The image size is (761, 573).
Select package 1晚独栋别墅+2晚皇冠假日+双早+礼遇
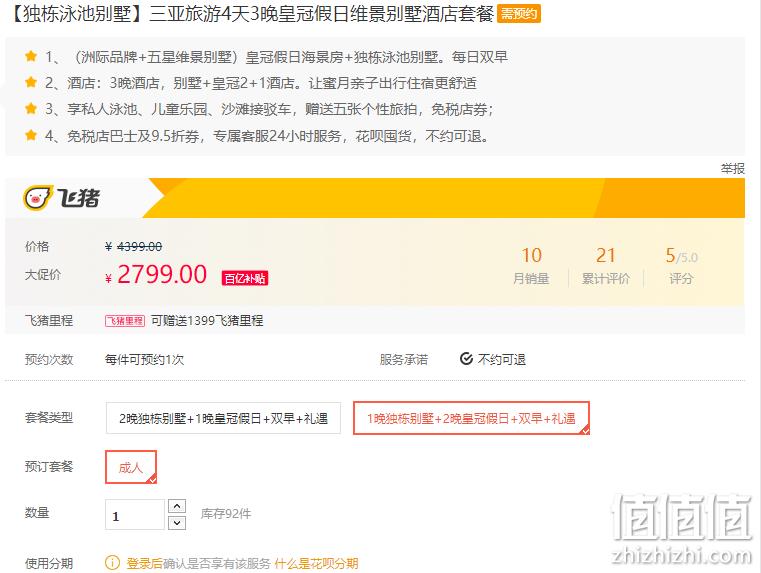click(471, 418)
